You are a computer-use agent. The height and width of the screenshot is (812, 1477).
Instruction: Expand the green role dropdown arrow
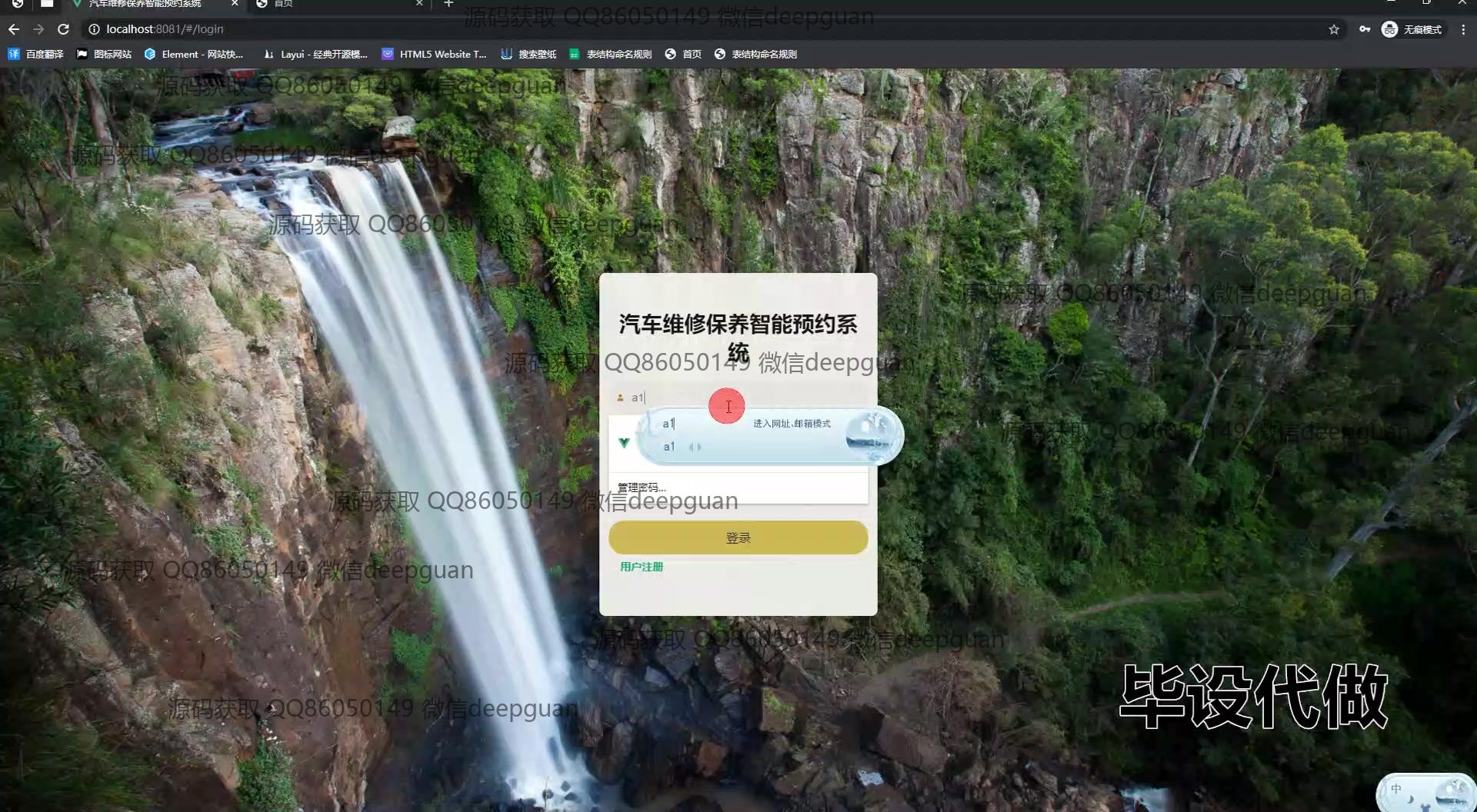(x=624, y=442)
